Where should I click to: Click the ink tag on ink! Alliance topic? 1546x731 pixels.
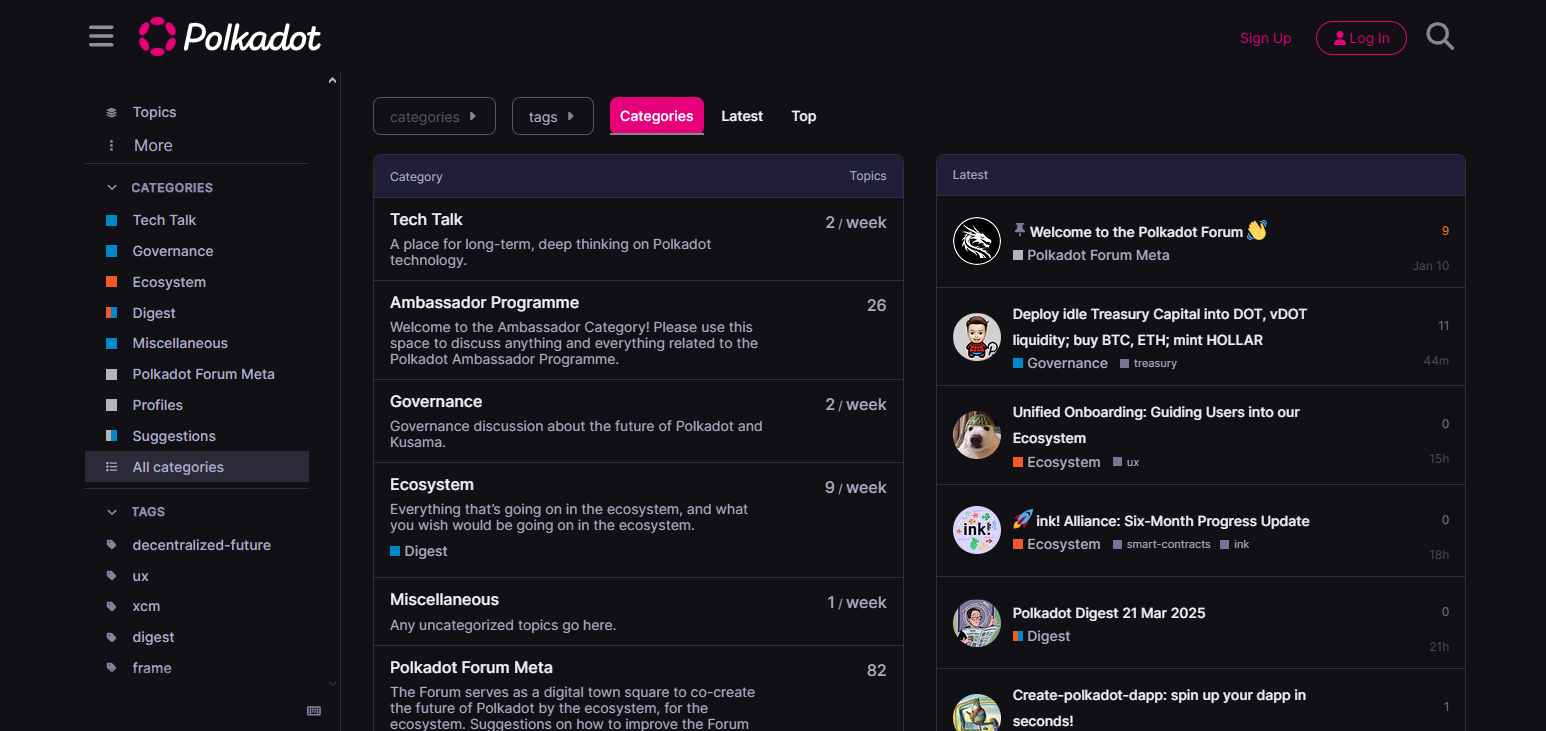[1235, 544]
